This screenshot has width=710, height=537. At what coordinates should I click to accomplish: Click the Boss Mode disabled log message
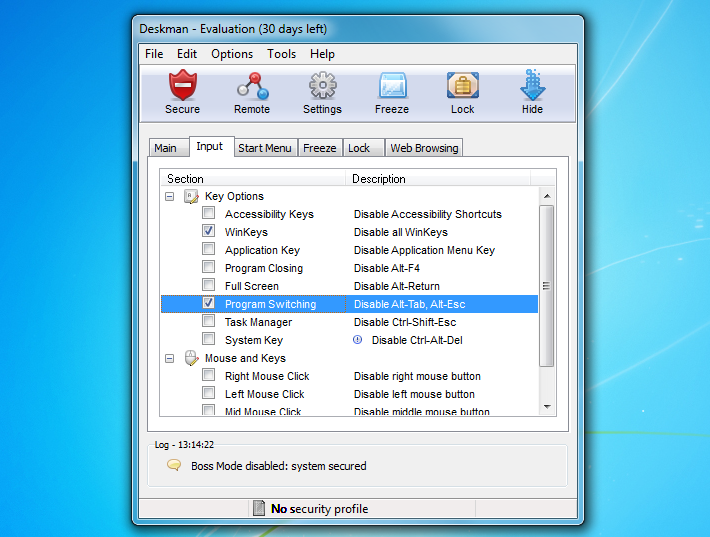278,466
